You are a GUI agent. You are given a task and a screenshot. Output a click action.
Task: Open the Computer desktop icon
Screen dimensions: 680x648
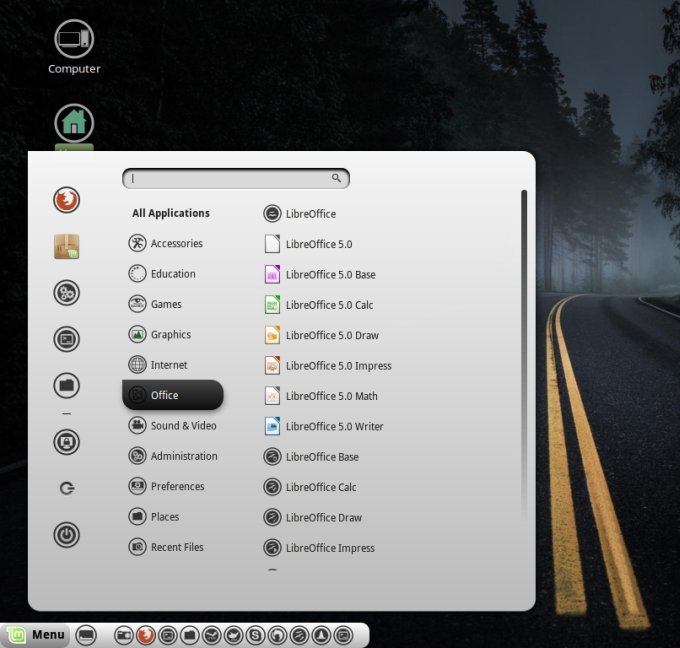click(x=74, y=48)
